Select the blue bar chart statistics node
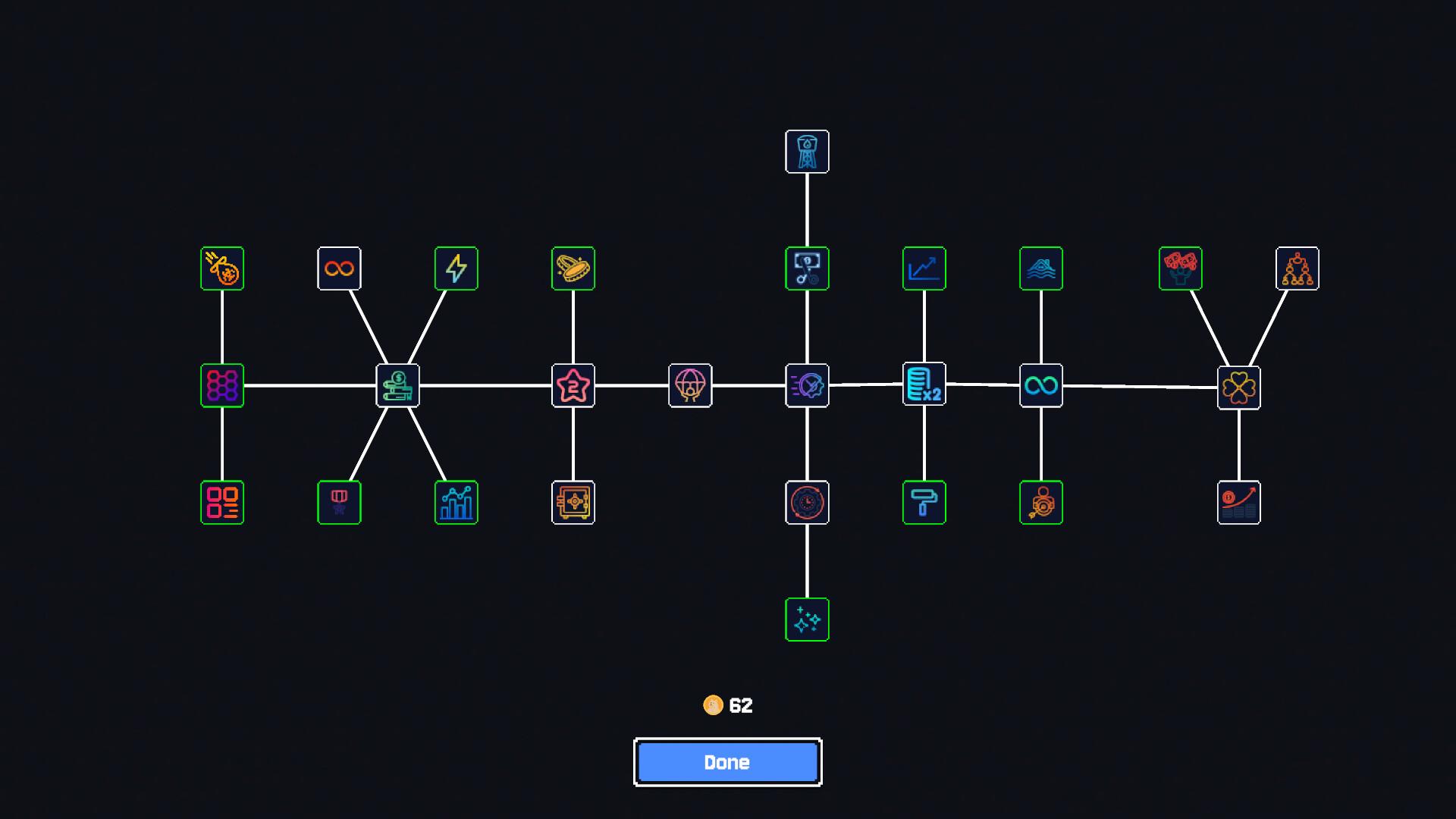This screenshot has height=819, width=1456. point(456,503)
